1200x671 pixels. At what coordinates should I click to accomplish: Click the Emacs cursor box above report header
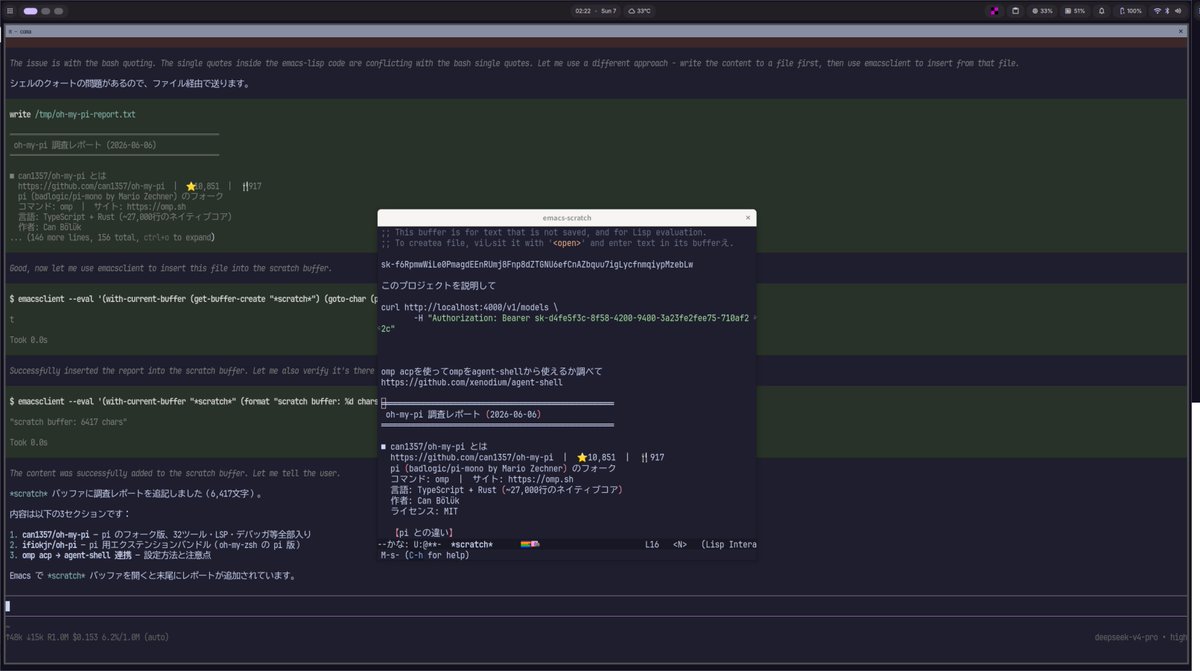click(x=384, y=403)
